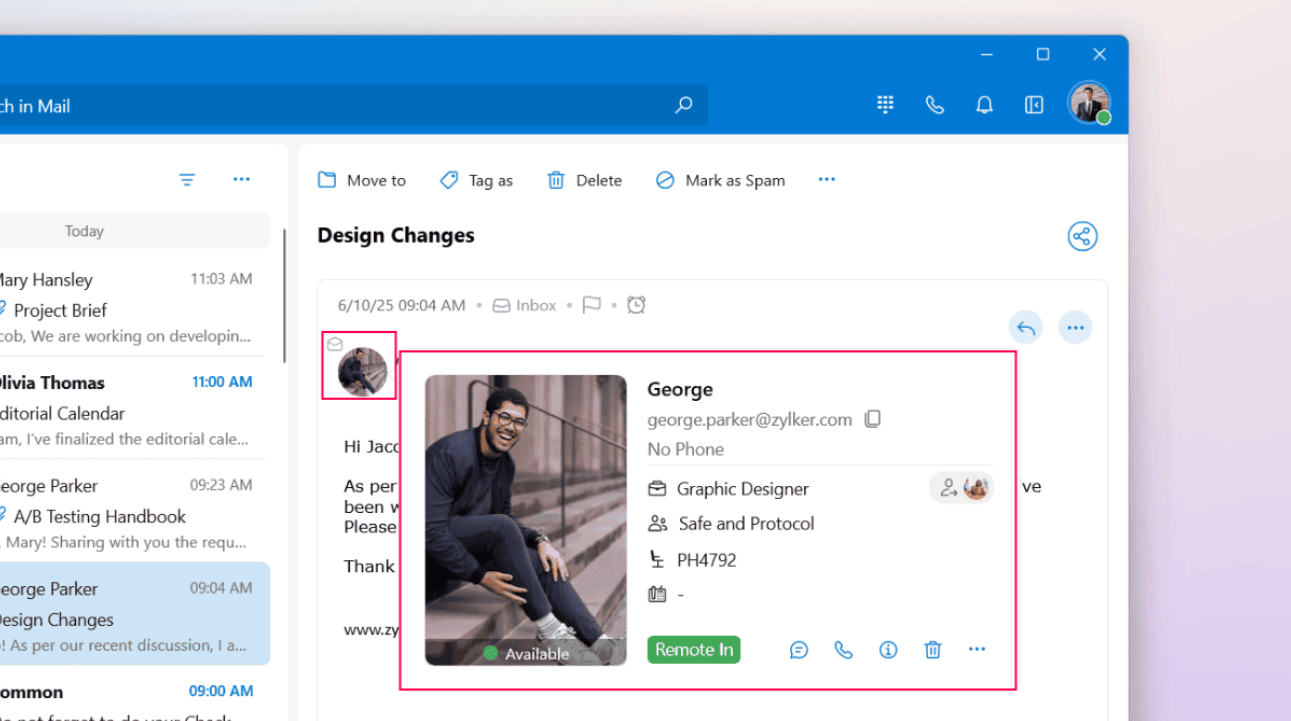Open the mail list filter menu
This screenshot has width=1291, height=721.
pyautogui.click(x=187, y=180)
